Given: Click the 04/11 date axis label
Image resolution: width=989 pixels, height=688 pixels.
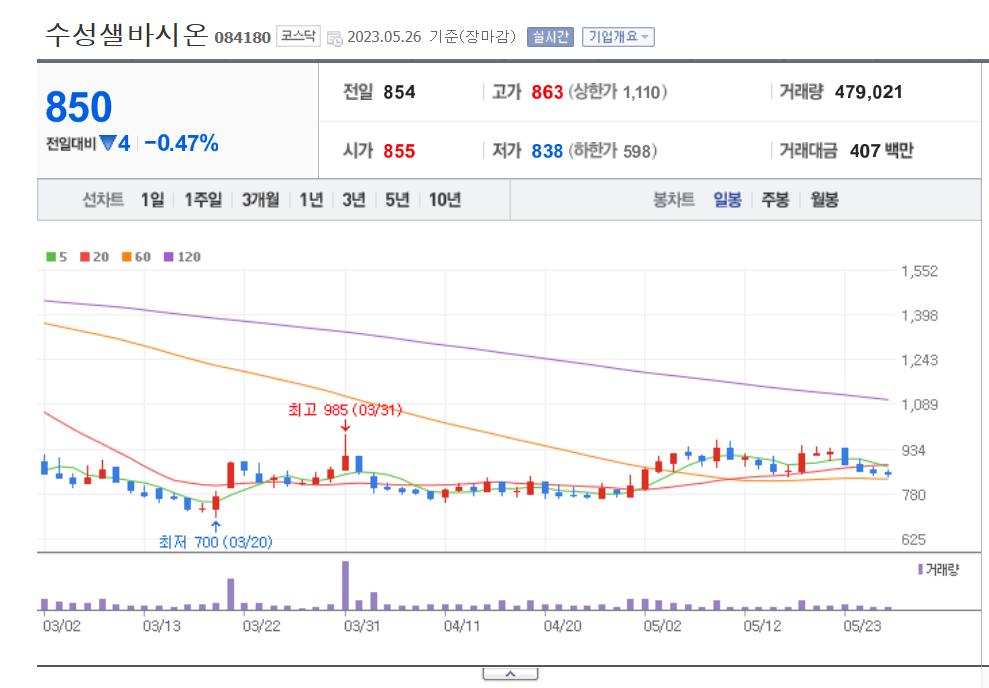Looking at the screenshot, I should 462,626.
